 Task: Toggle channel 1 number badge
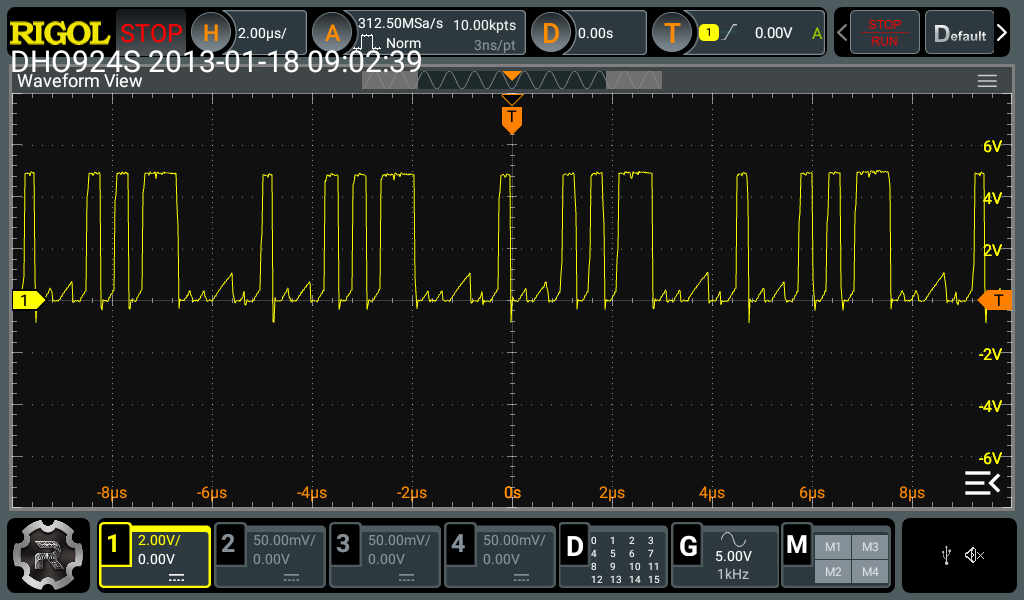[x=114, y=544]
